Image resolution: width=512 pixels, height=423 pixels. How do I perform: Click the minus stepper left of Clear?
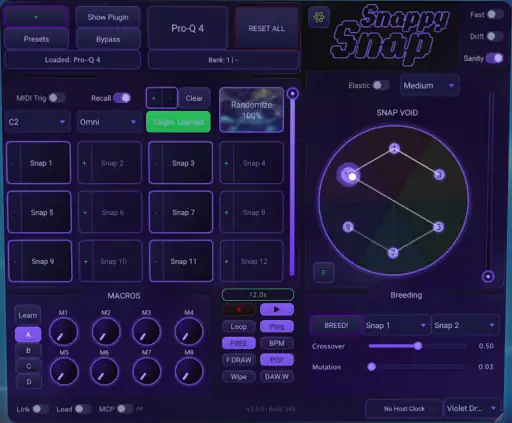170,98
